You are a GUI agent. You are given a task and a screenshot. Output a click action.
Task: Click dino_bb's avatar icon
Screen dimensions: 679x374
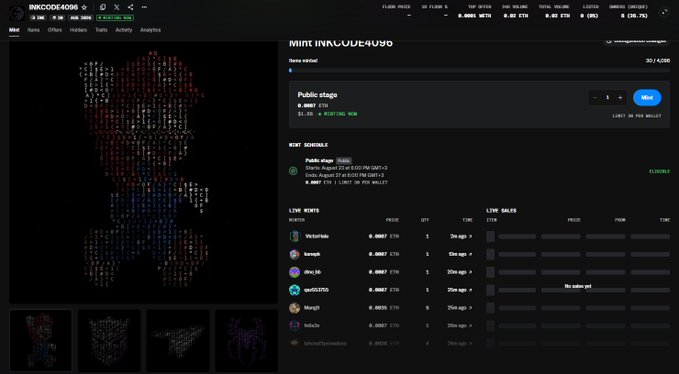(x=294, y=272)
